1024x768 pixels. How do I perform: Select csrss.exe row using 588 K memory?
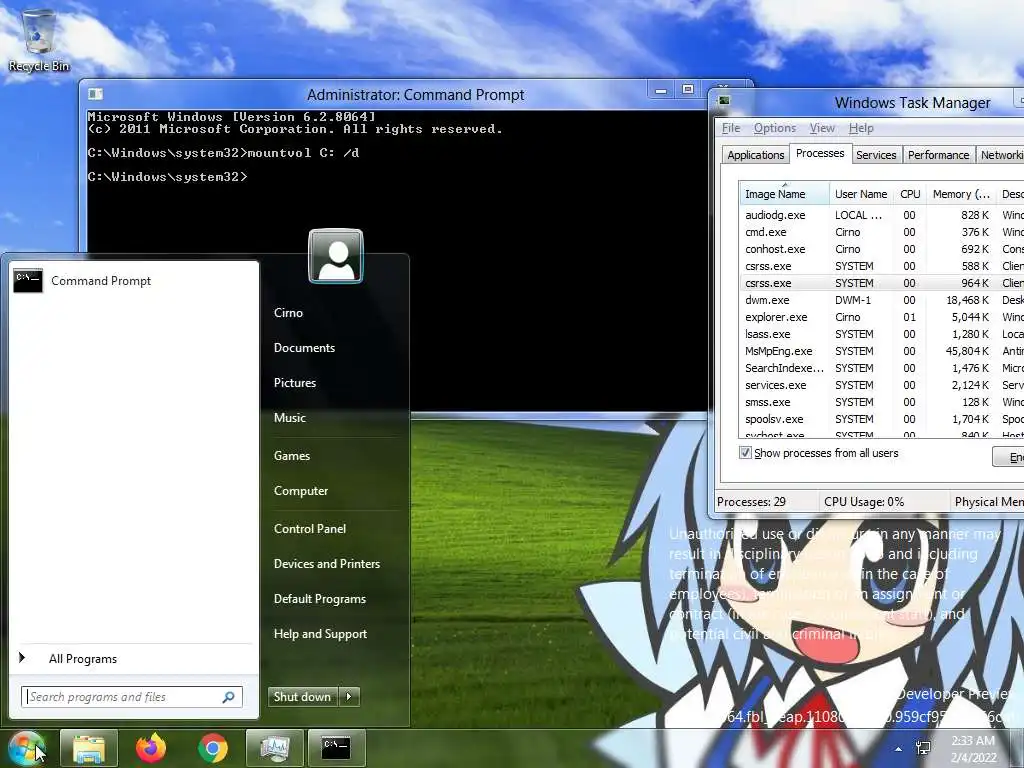coord(882,266)
